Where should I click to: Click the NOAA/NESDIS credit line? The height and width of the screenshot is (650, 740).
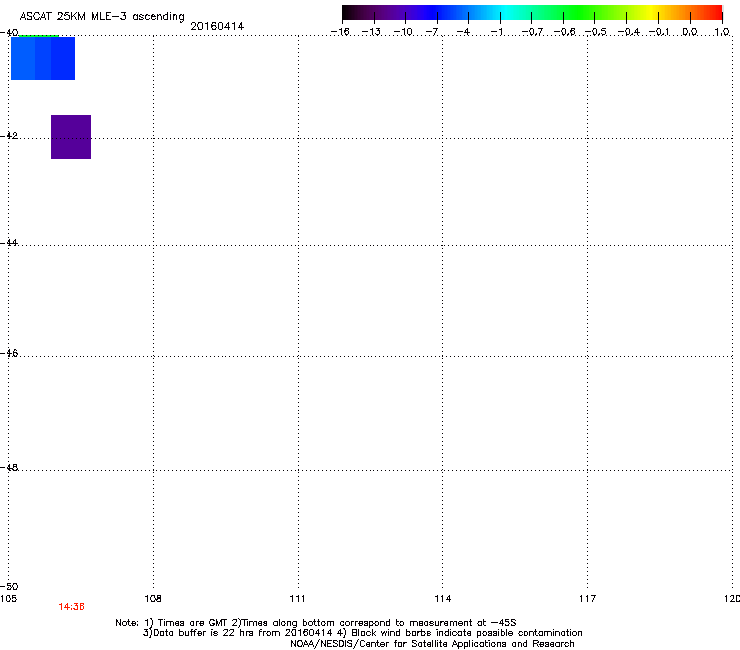[x=432, y=644]
